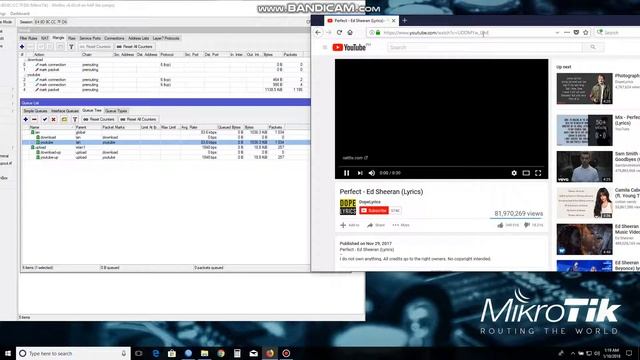Go back in Firefox

(x=318, y=32)
